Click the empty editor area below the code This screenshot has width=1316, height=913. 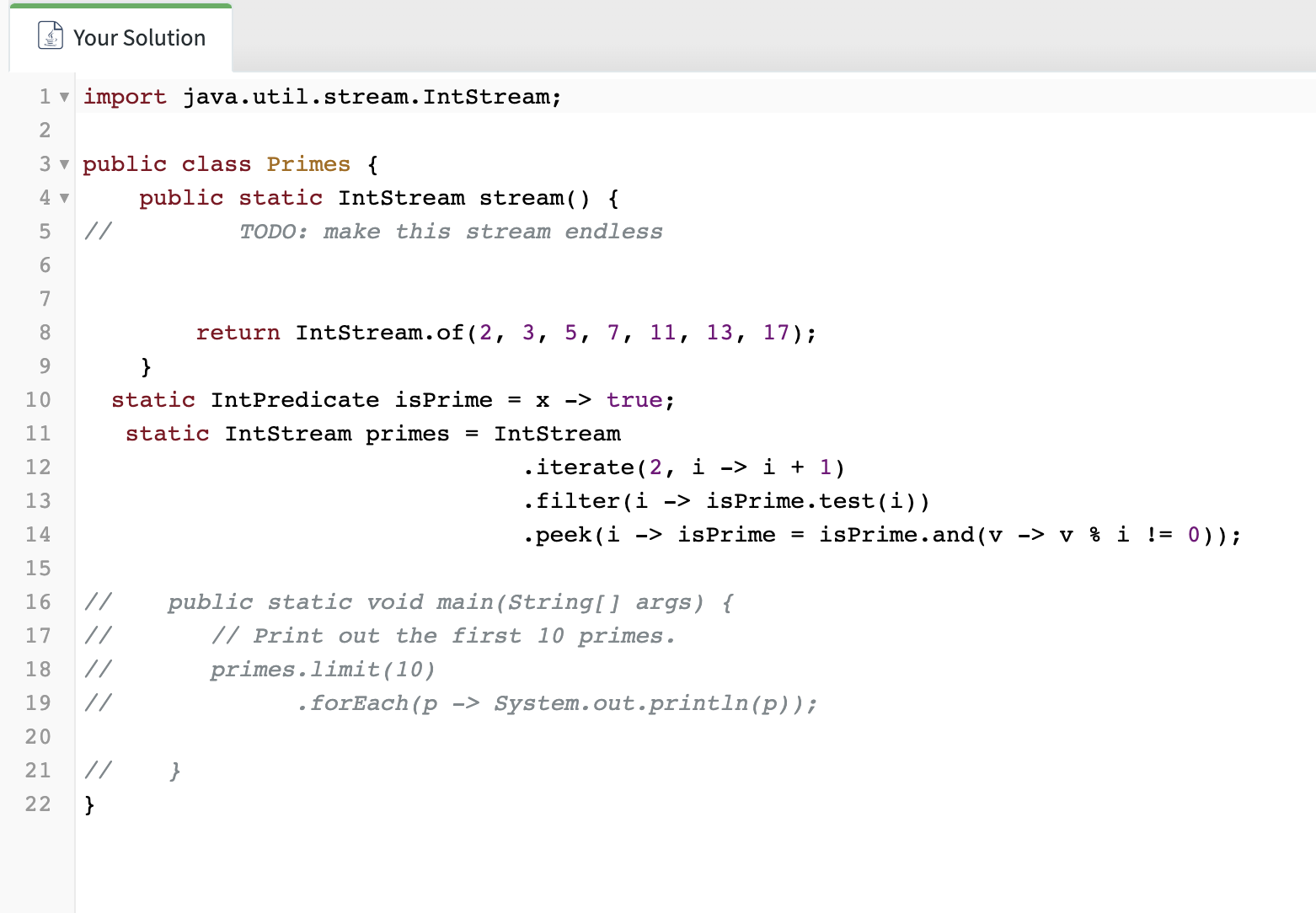[590, 868]
